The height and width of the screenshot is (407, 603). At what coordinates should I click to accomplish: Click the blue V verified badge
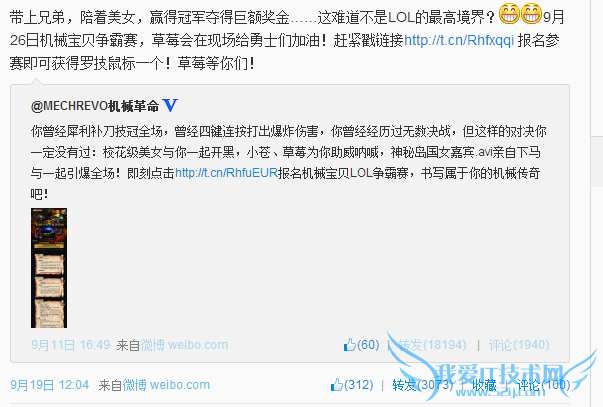click(170, 105)
